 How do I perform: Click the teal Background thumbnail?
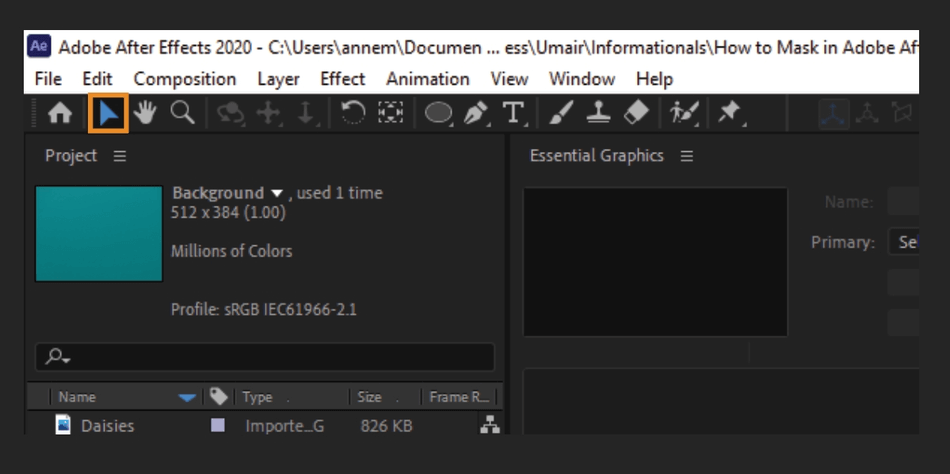pyautogui.click(x=99, y=233)
